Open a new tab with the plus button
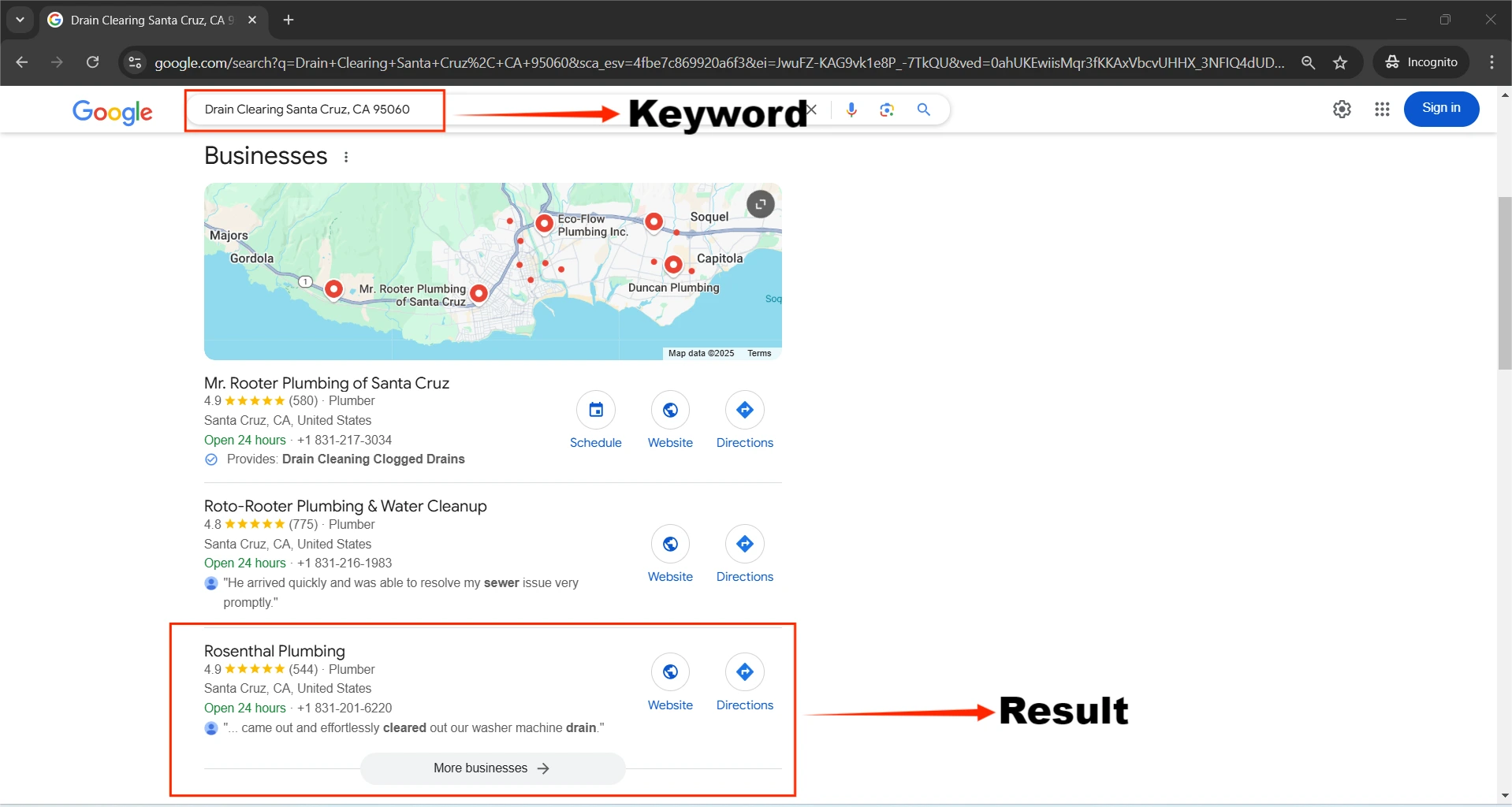The image size is (1512, 807). [289, 20]
